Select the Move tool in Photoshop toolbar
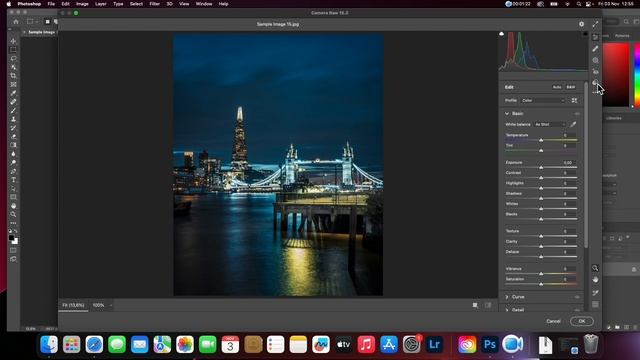This screenshot has height=360, width=640. (x=13, y=41)
